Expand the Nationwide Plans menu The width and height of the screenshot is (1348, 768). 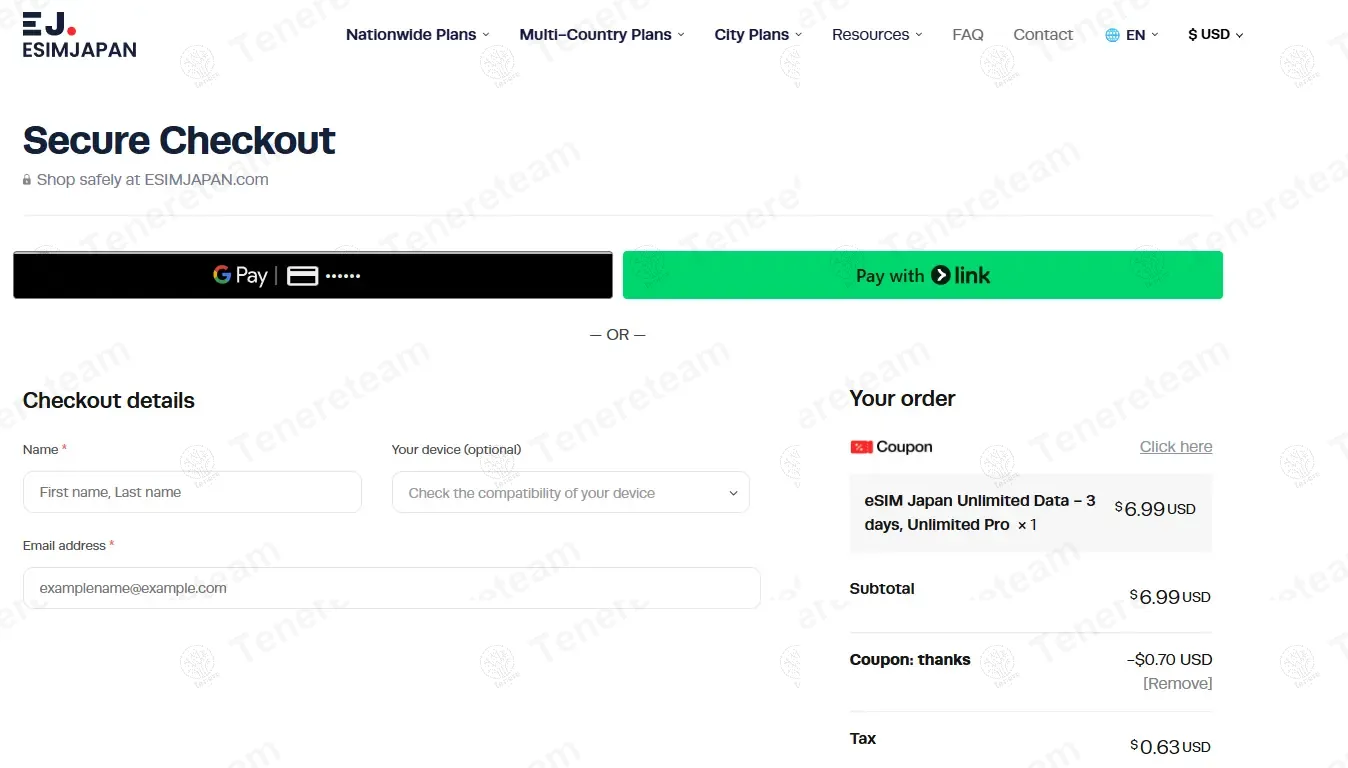pos(417,35)
